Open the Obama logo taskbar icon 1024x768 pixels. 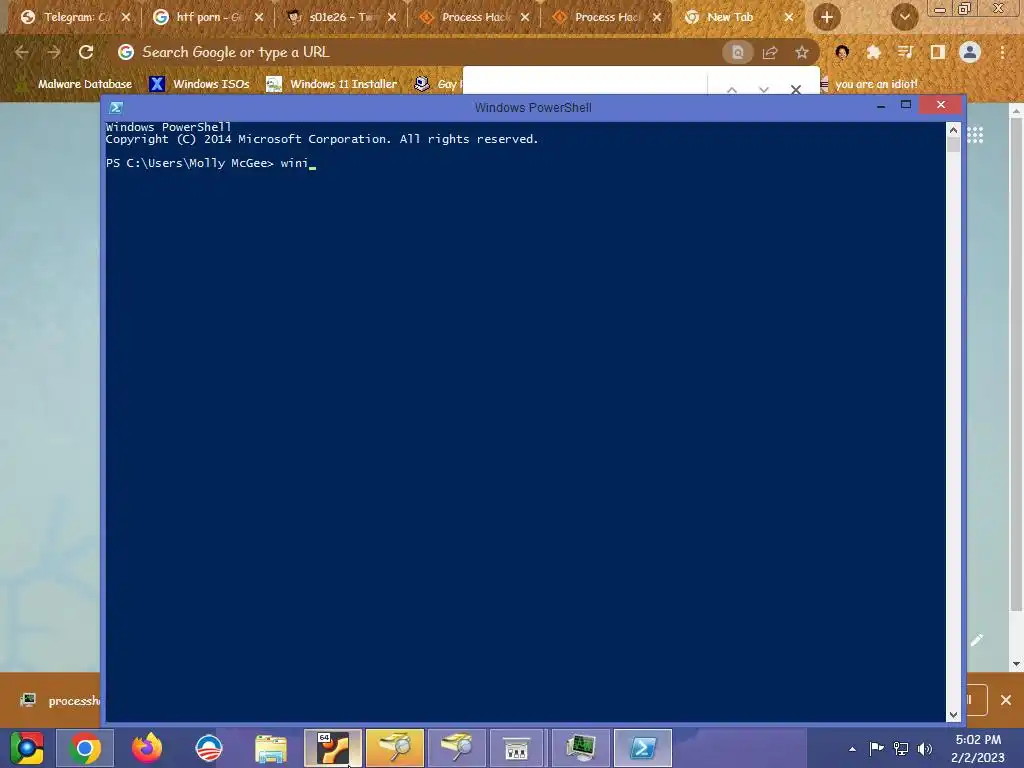(209, 748)
